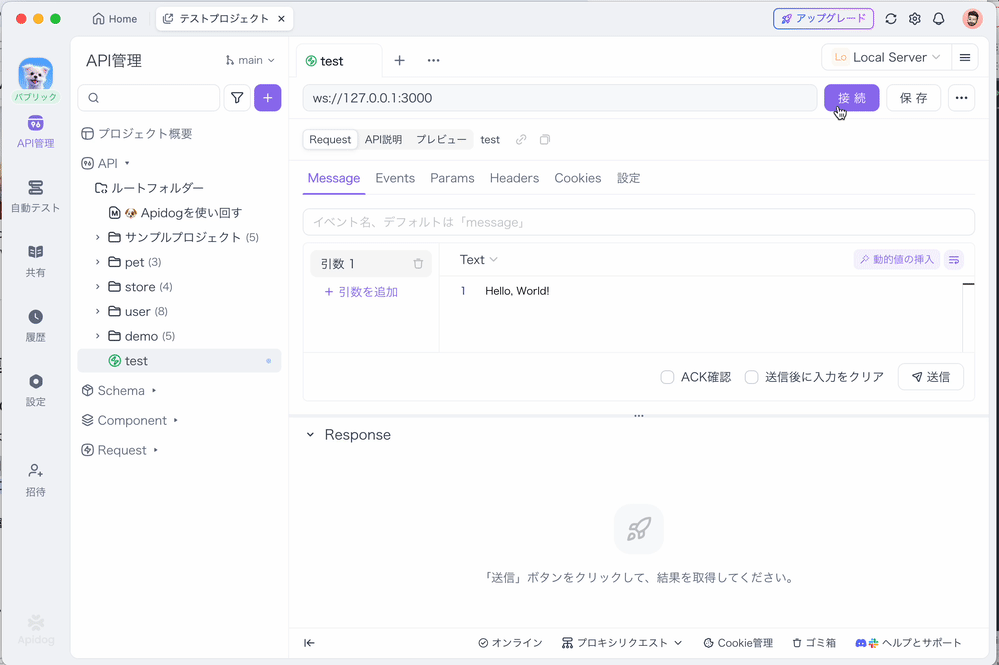Click 引数を追加 link
Image resolution: width=999 pixels, height=665 pixels.
tap(361, 292)
